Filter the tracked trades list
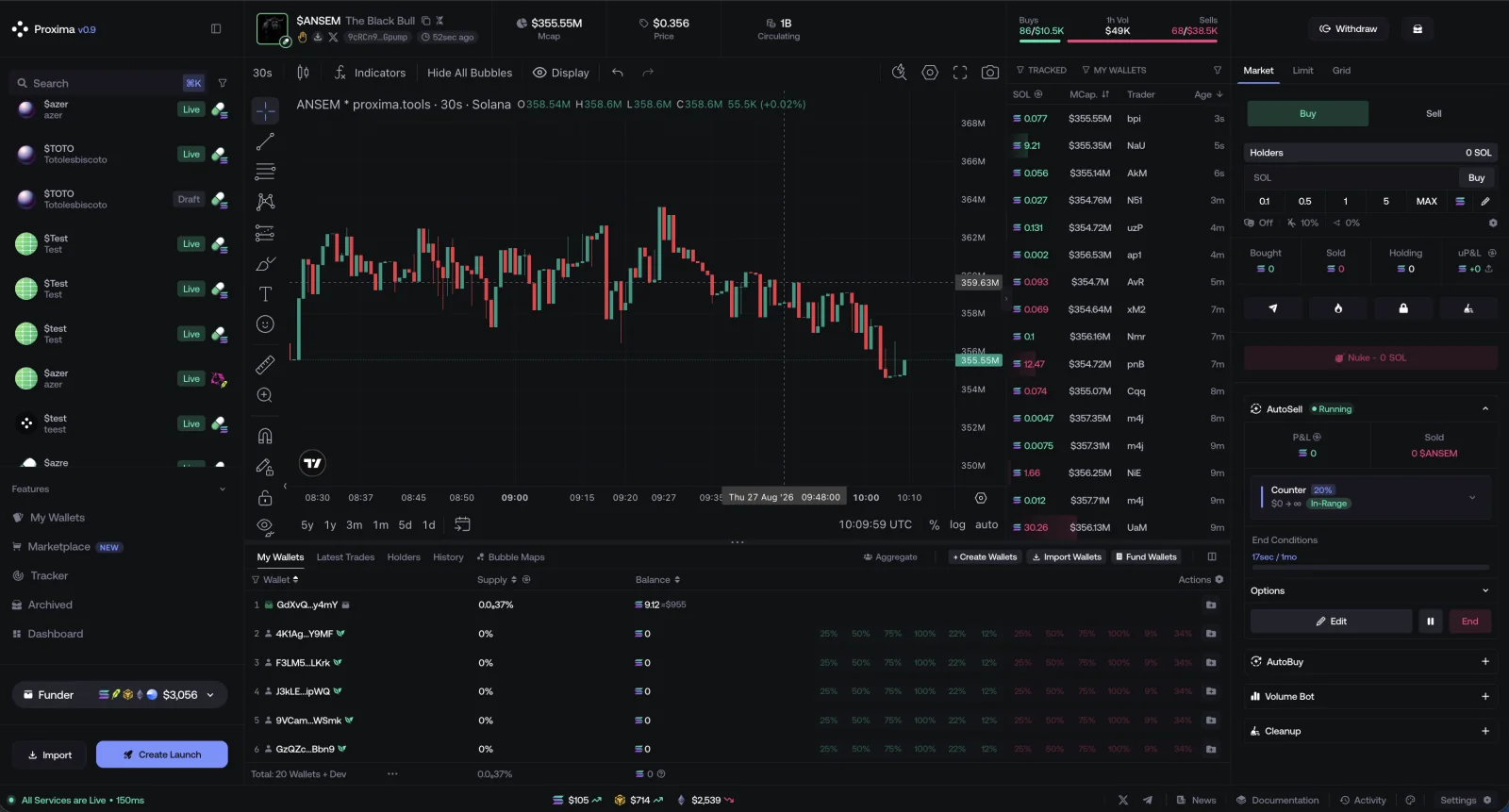The width and height of the screenshot is (1509, 812). click(1218, 71)
